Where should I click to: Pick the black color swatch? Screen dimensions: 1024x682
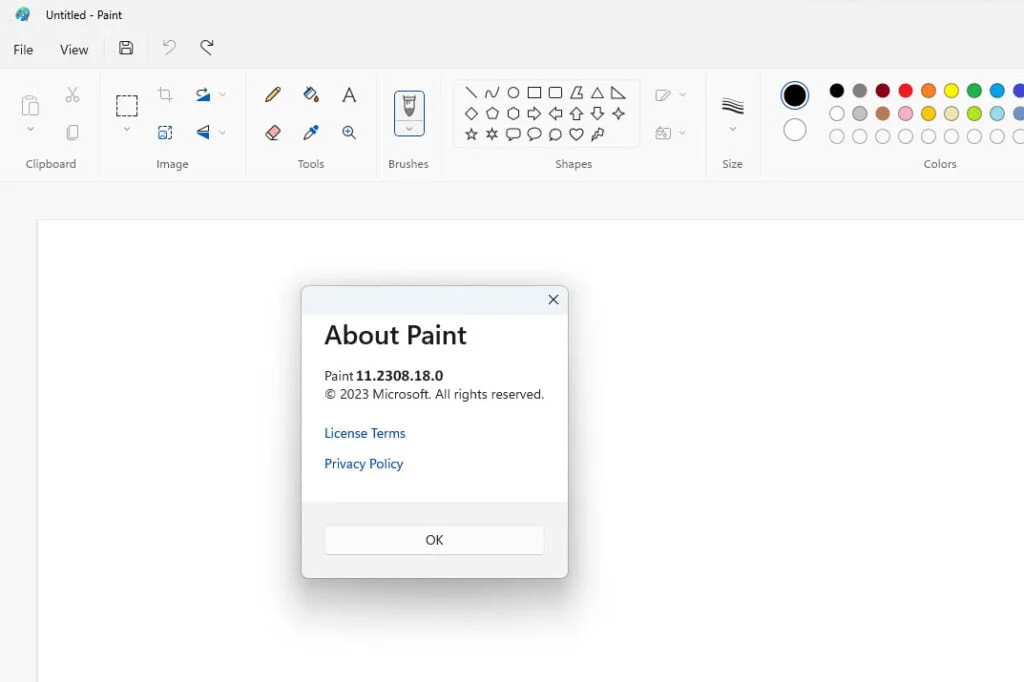(x=837, y=90)
